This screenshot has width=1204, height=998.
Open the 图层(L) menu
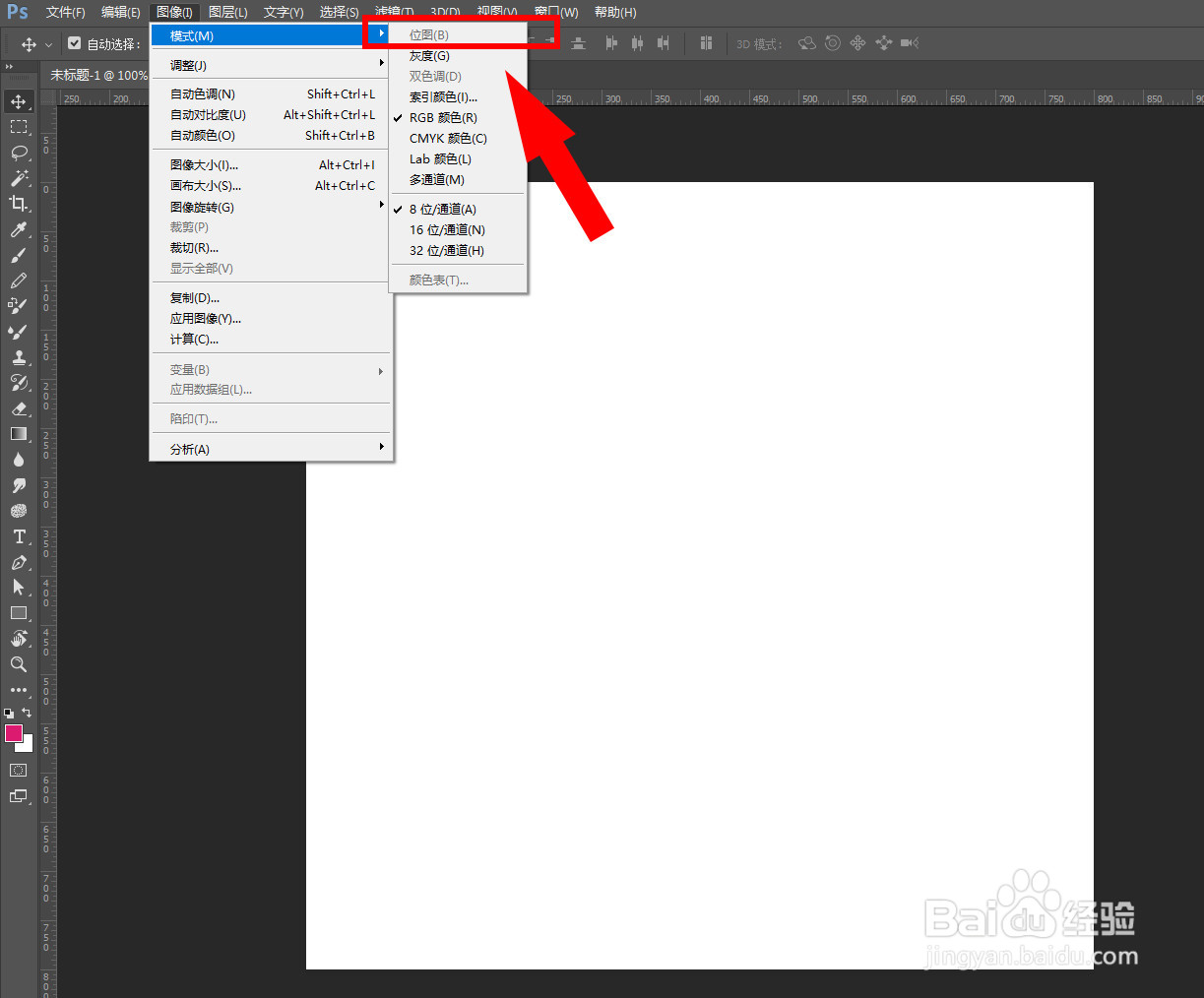(x=228, y=12)
